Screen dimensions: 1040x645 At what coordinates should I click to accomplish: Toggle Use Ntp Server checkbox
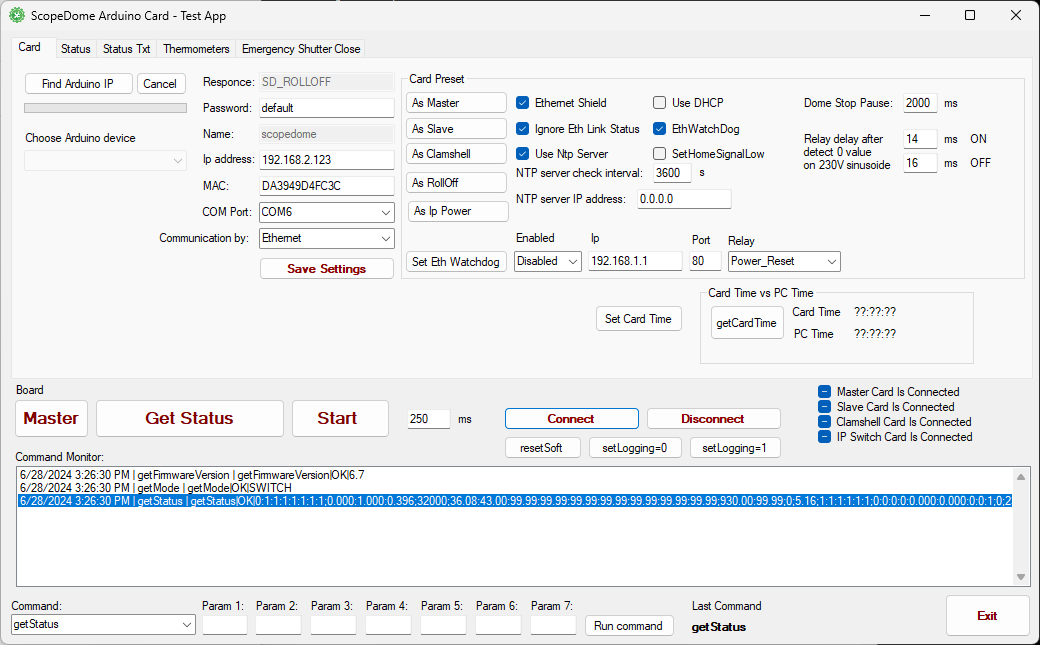[523, 154]
